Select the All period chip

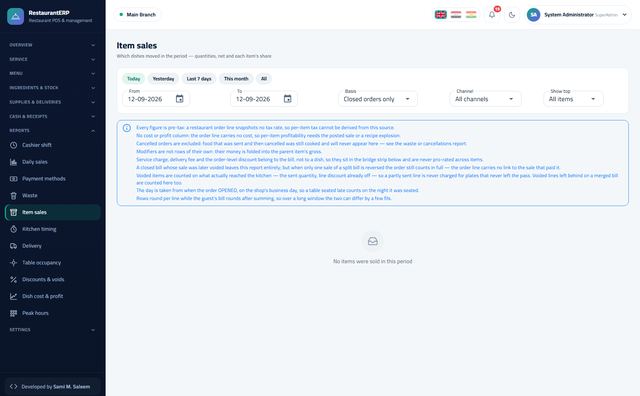click(264, 79)
